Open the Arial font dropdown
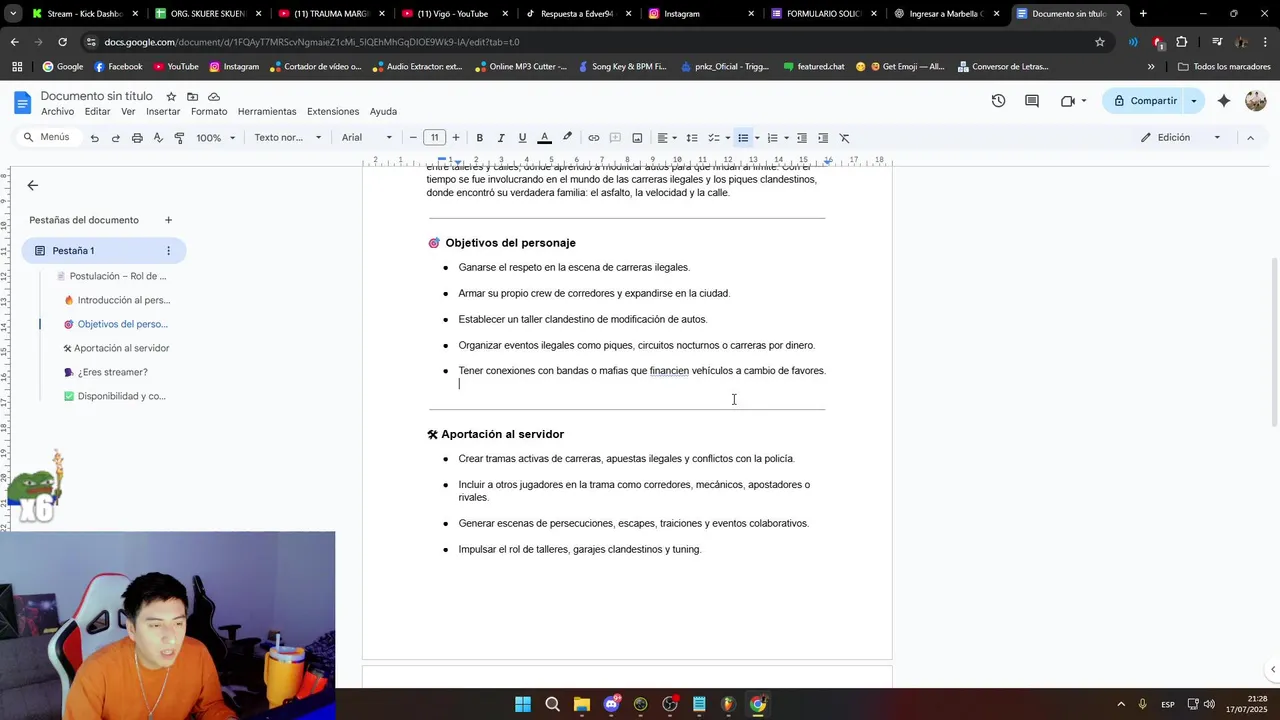1280x720 pixels. pyautogui.click(x=367, y=138)
